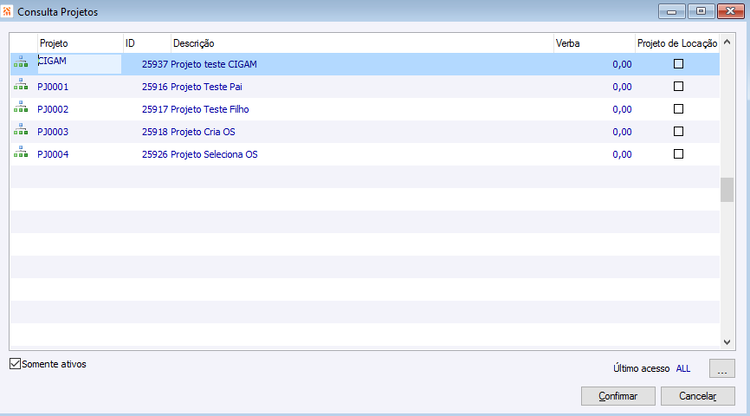Confirm the selection with Confirmar
This screenshot has height=416, width=750.
coord(618,396)
